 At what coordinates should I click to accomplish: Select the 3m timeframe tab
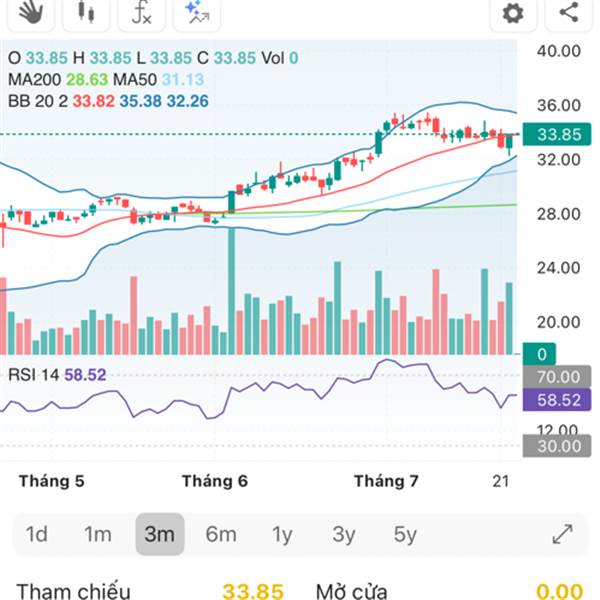(x=160, y=534)
